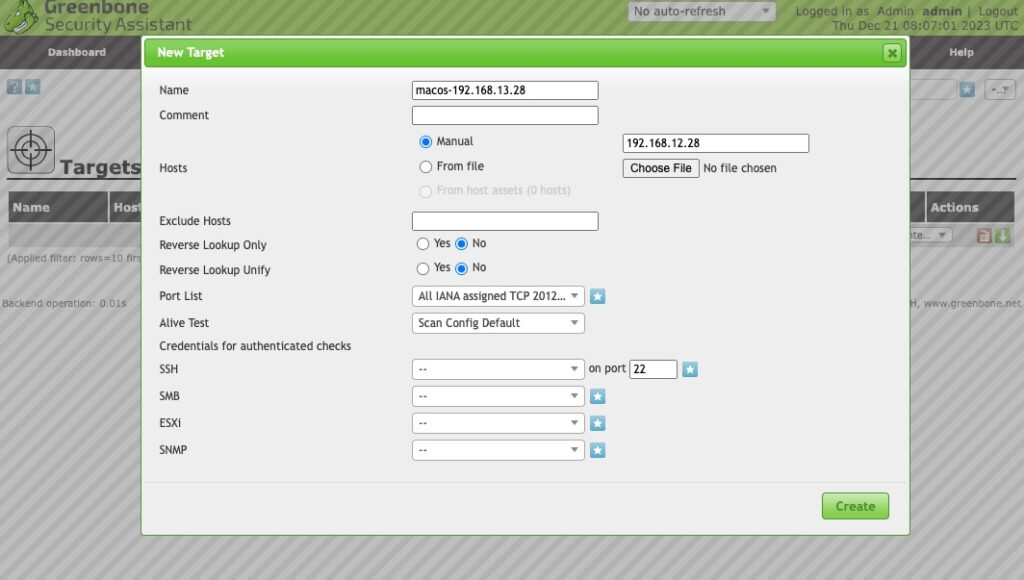Viewport: 1024px width, 580px height.
Task: Select From host assets radio button
Action: (426, 191)
